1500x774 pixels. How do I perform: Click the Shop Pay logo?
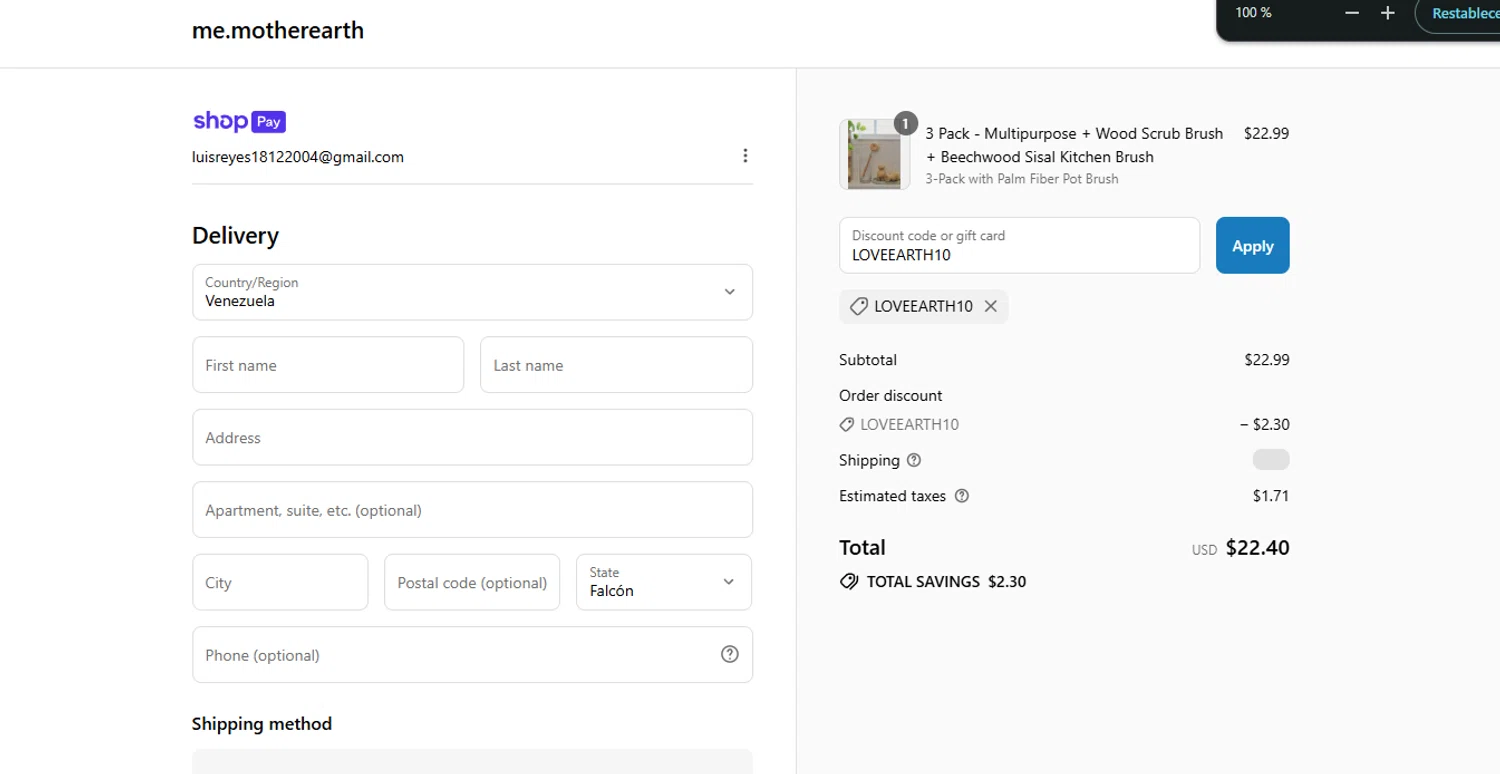[x=240, y=121]
